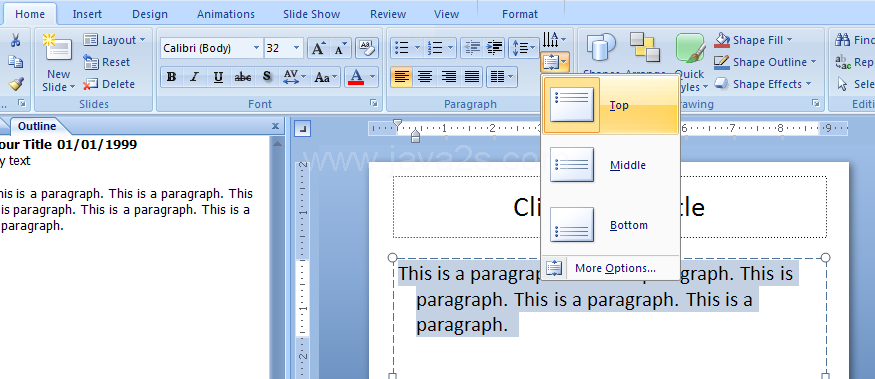Switch to the Design tab
Screen dimensions: 875x379
[150, 14]
